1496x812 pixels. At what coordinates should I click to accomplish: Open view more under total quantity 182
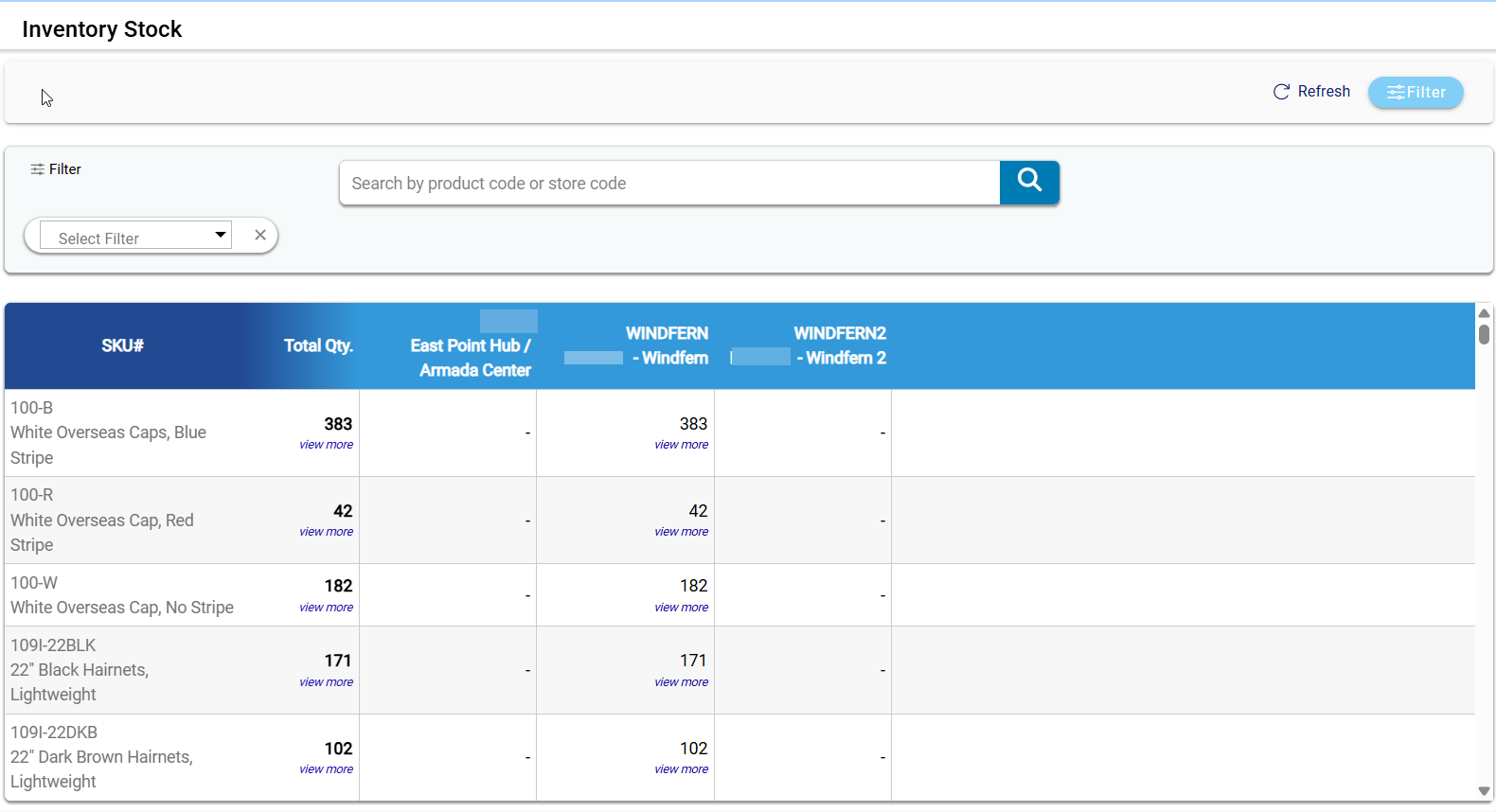click(326, 608)
